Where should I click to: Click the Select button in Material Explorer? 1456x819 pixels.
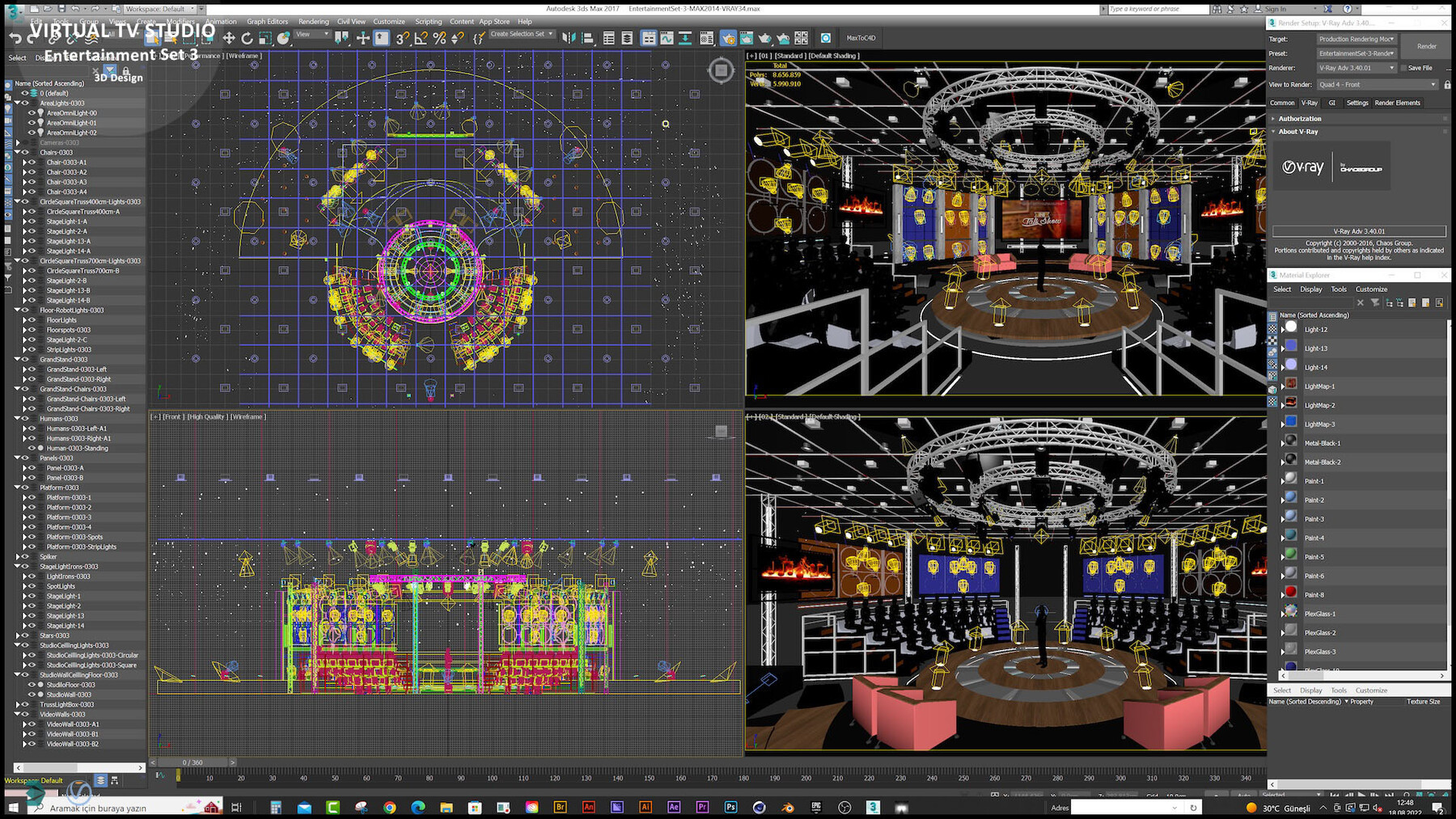(x=1285, y=289)
